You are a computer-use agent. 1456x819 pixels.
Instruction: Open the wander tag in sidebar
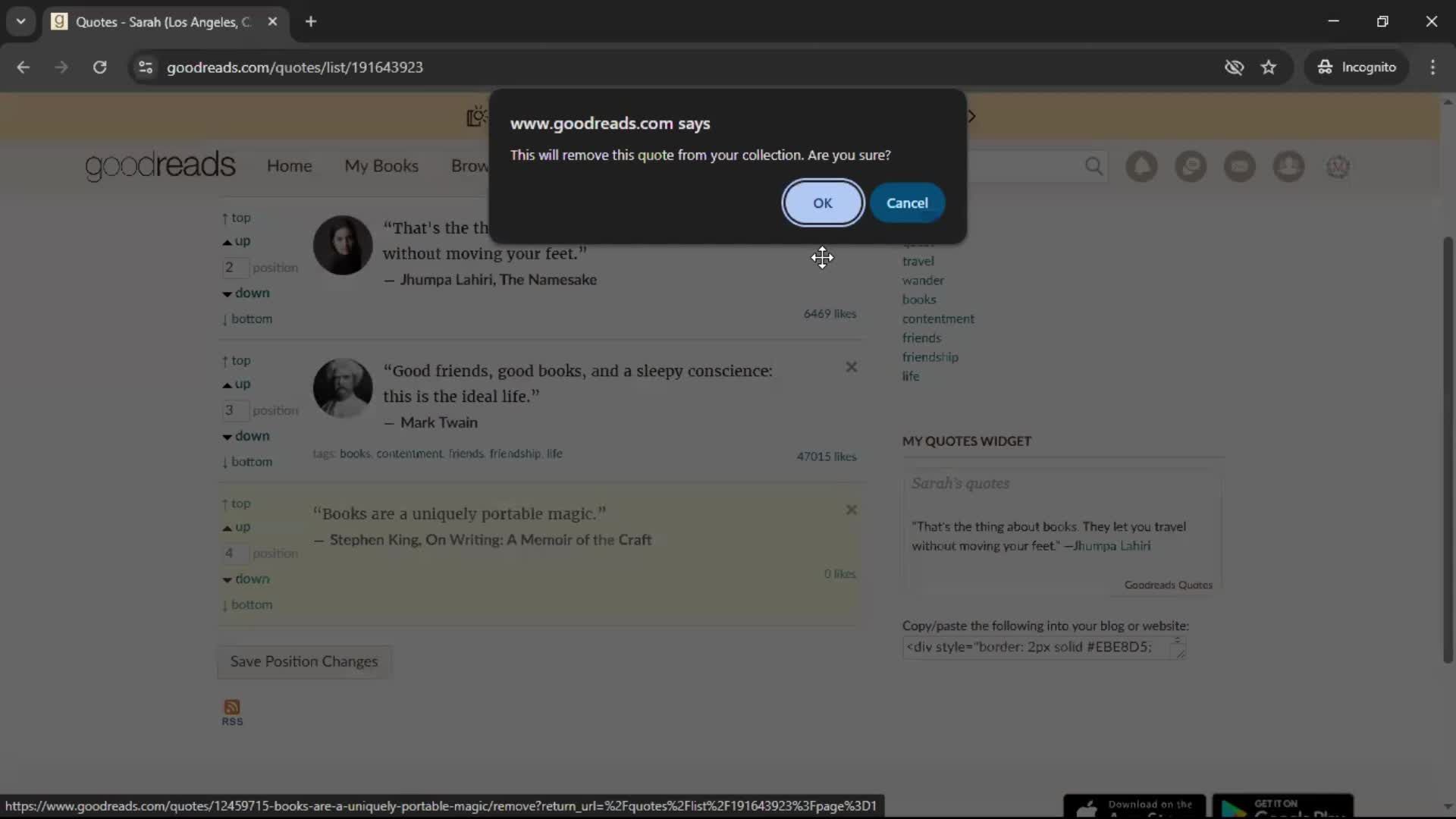923,281
